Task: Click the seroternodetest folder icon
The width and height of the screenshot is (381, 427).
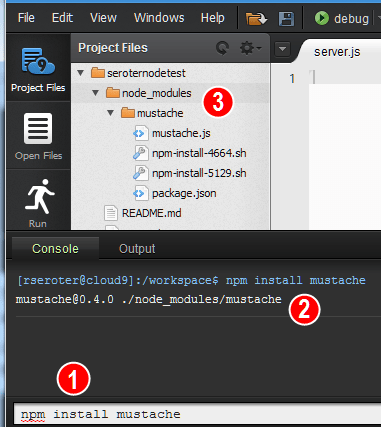Action: (98, 72)
